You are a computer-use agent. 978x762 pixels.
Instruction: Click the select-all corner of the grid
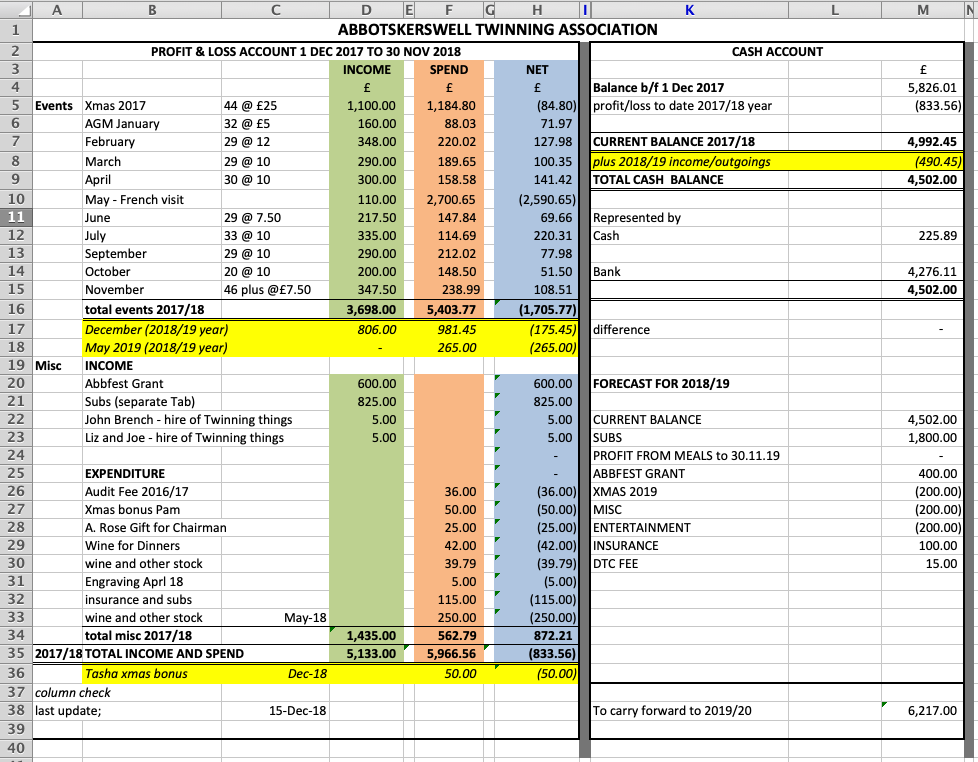pos(15,9)
